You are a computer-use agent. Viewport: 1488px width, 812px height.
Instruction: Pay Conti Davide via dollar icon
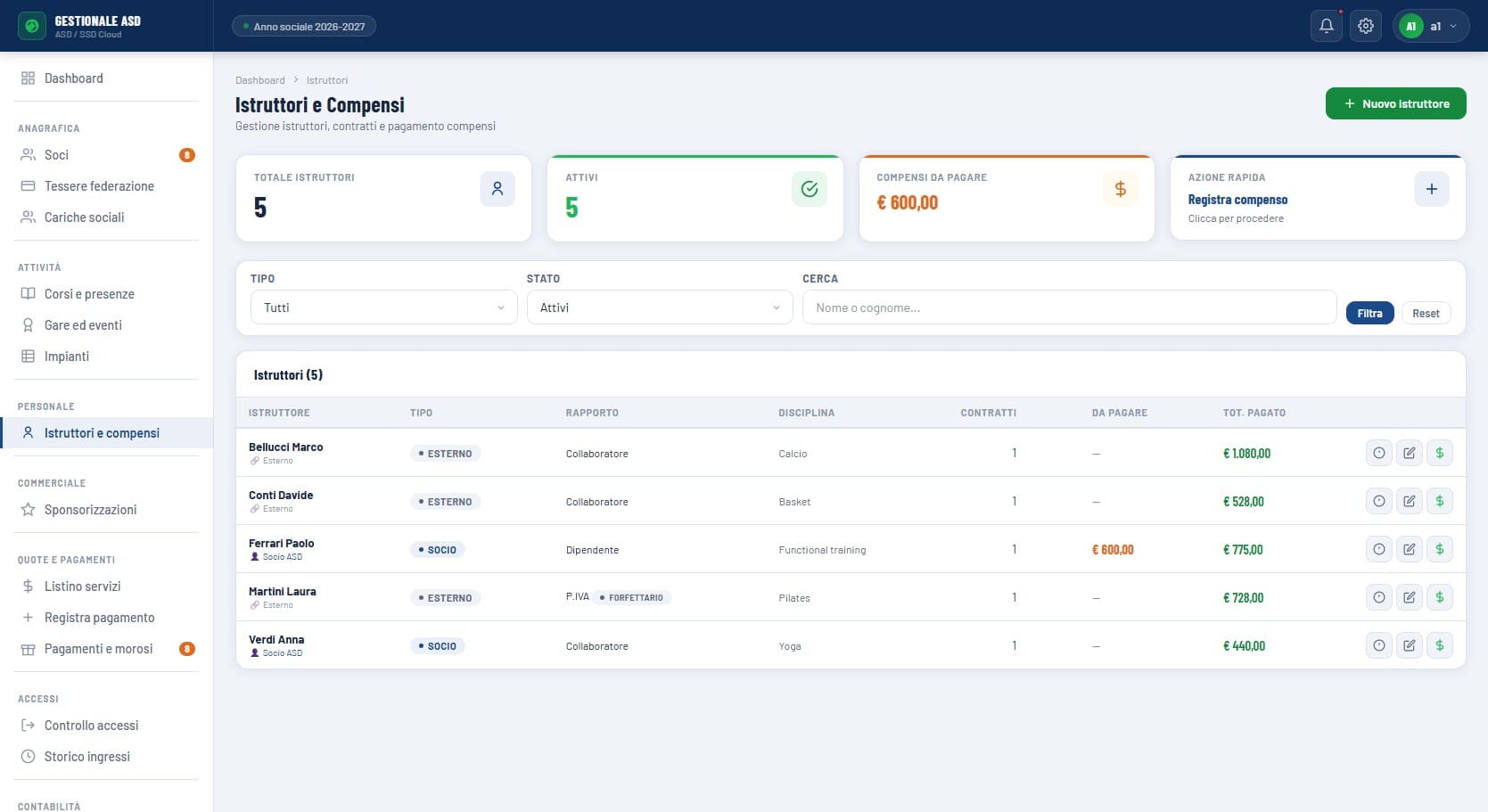pos(1439,501)
